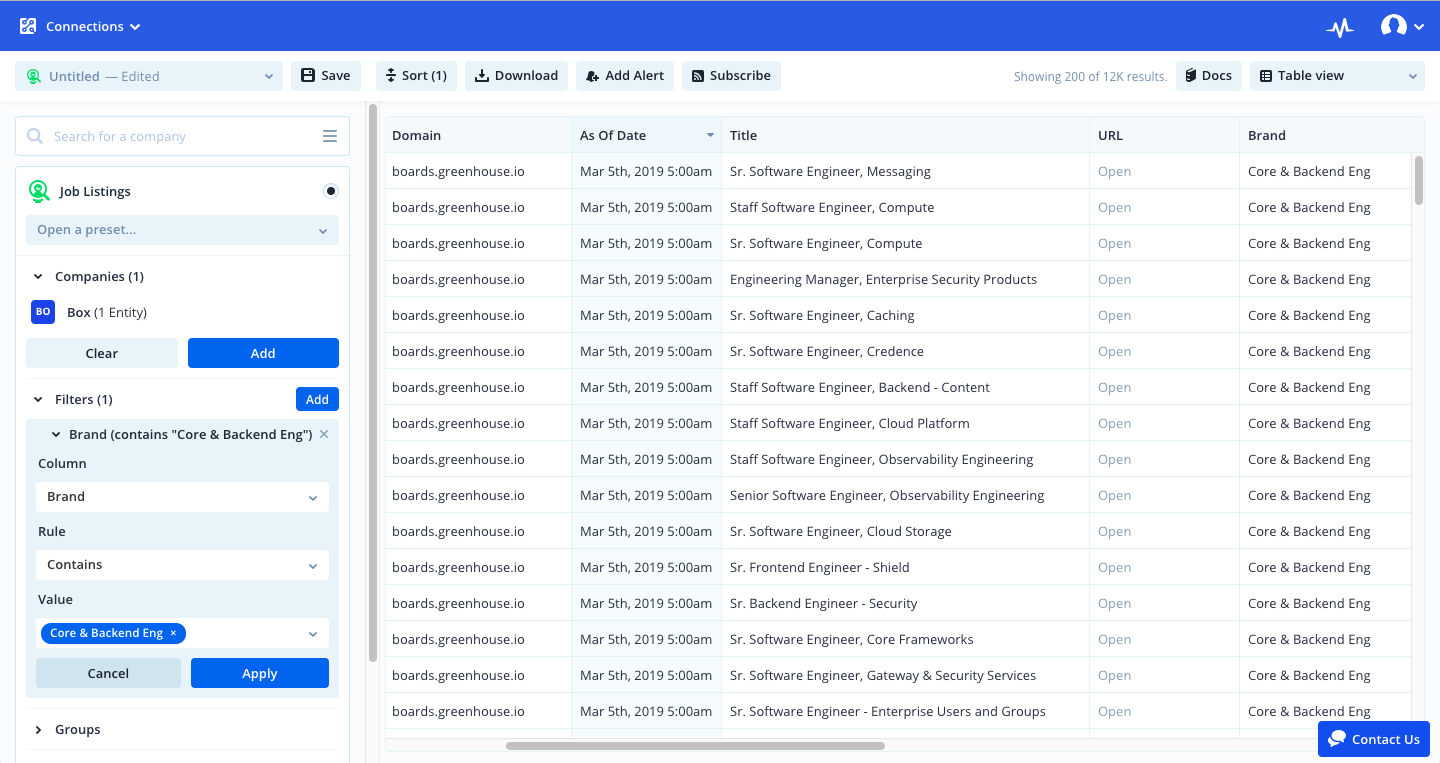Image resolution: width=1440 pixels, height=763 pixels.
Task: Open the Table view selector
Action: pos(1336,75)
